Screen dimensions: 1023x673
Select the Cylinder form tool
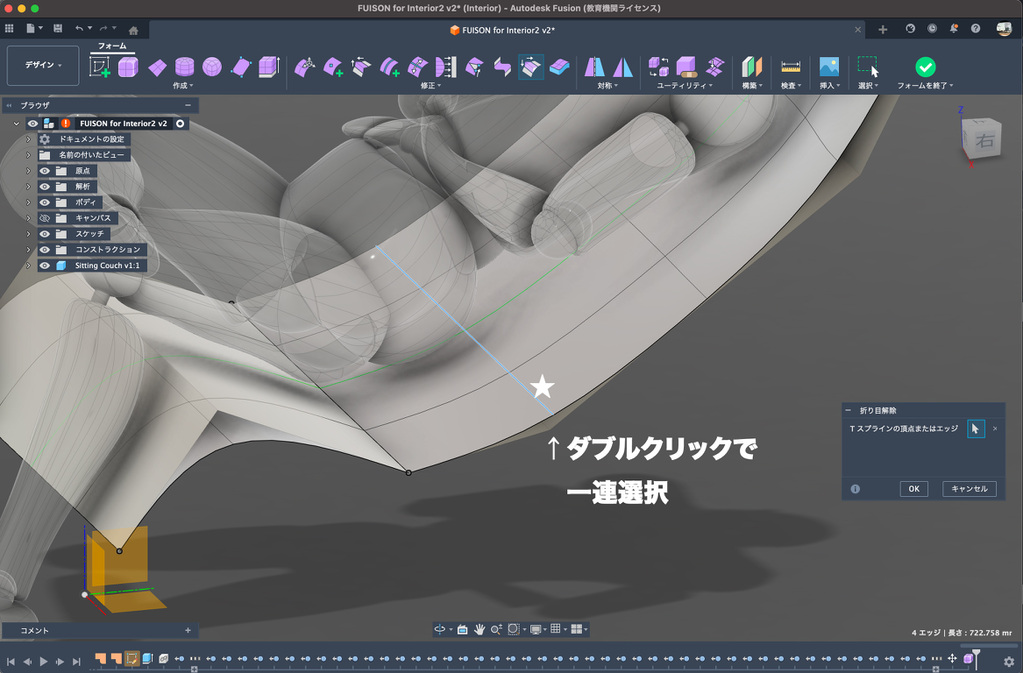(184, 67)
